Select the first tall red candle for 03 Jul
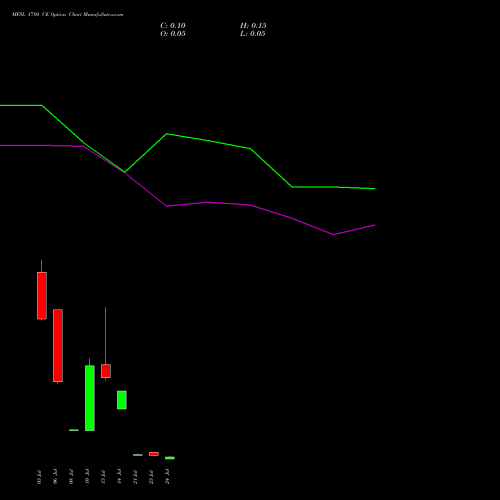The image size is (500, 500). [42, 296]
